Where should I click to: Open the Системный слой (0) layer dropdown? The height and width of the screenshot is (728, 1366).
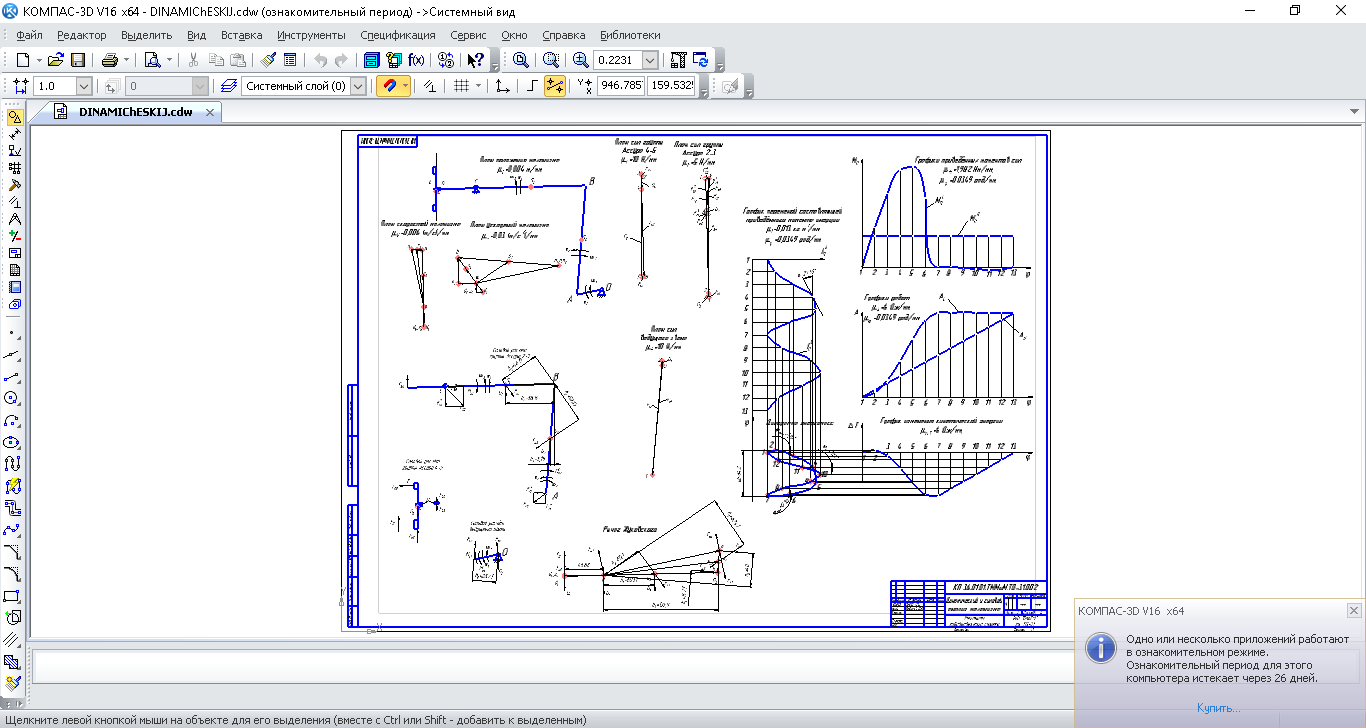[358, 86]
